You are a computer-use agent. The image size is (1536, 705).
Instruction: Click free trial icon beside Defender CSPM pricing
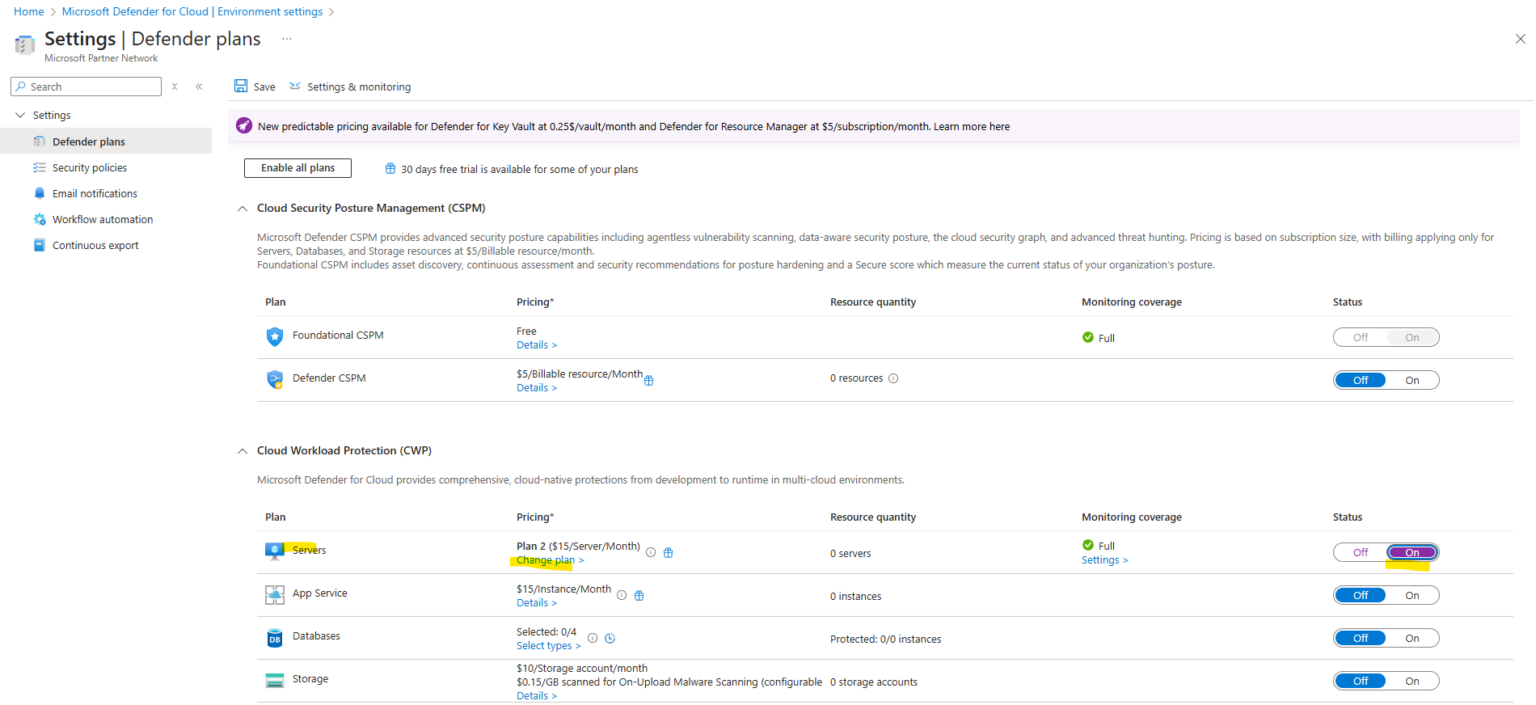point(649,380)
